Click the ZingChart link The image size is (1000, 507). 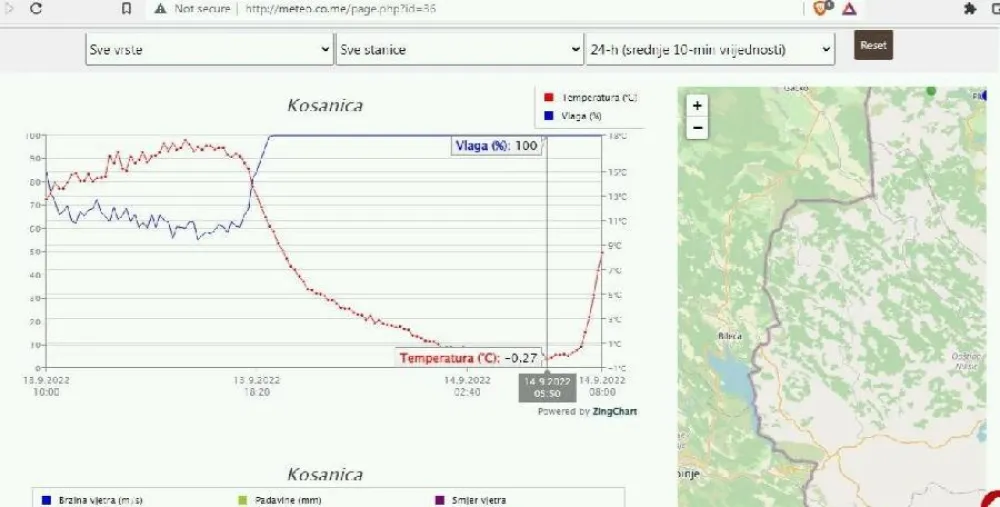coord(614,411)
